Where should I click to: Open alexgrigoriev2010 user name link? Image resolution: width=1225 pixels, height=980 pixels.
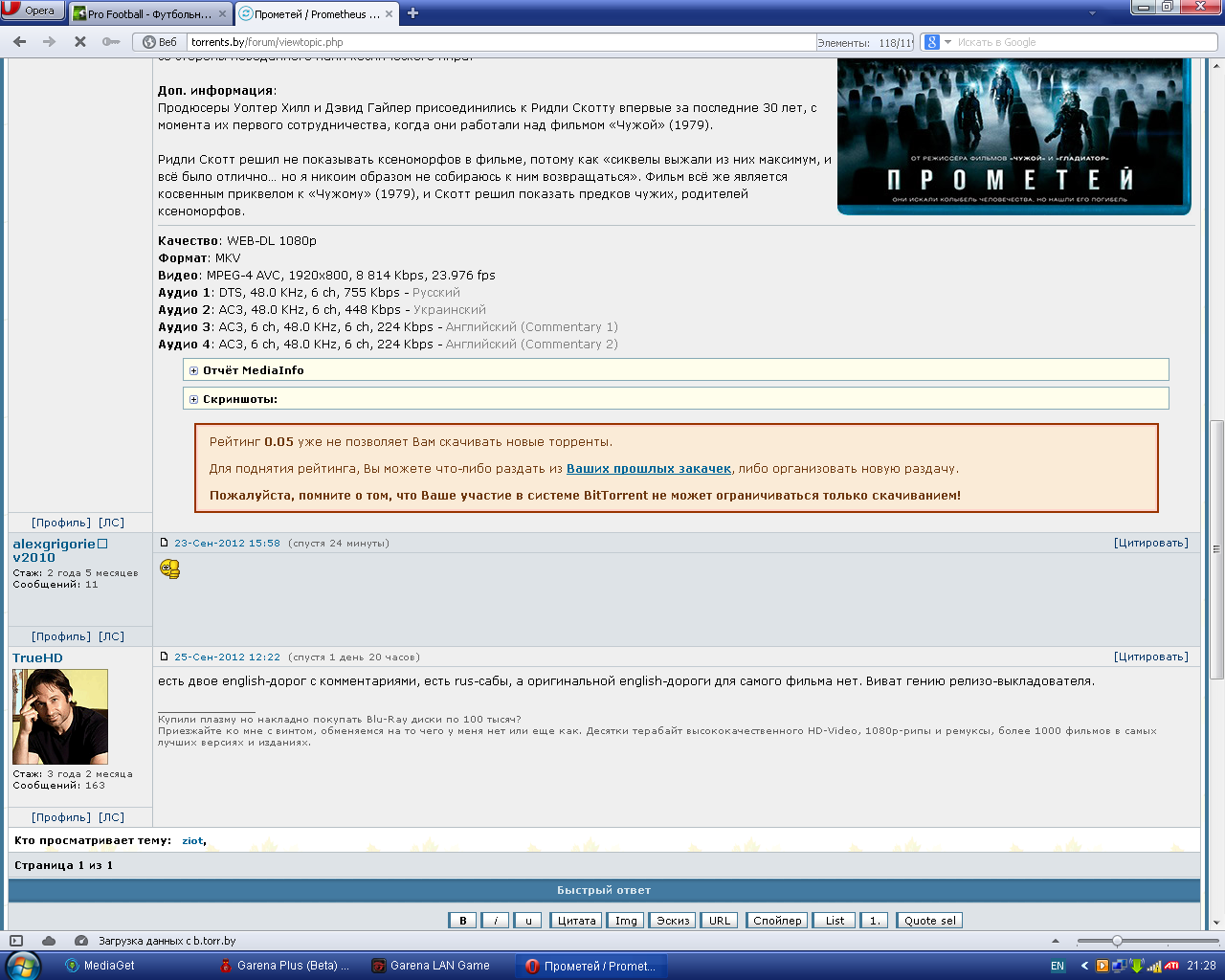(x=60, y=550)
